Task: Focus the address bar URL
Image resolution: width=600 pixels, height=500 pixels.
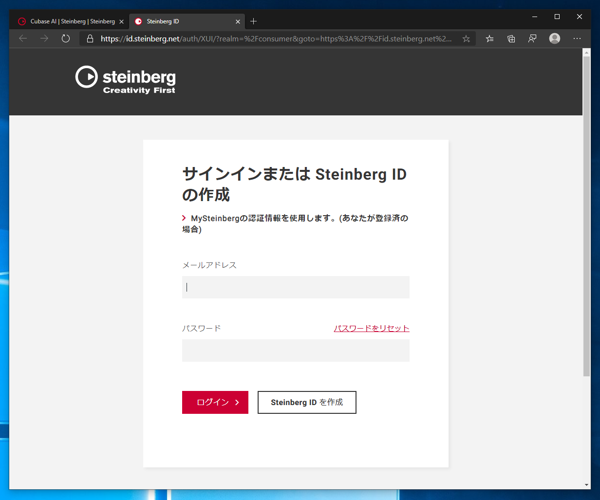Action: 276,39
